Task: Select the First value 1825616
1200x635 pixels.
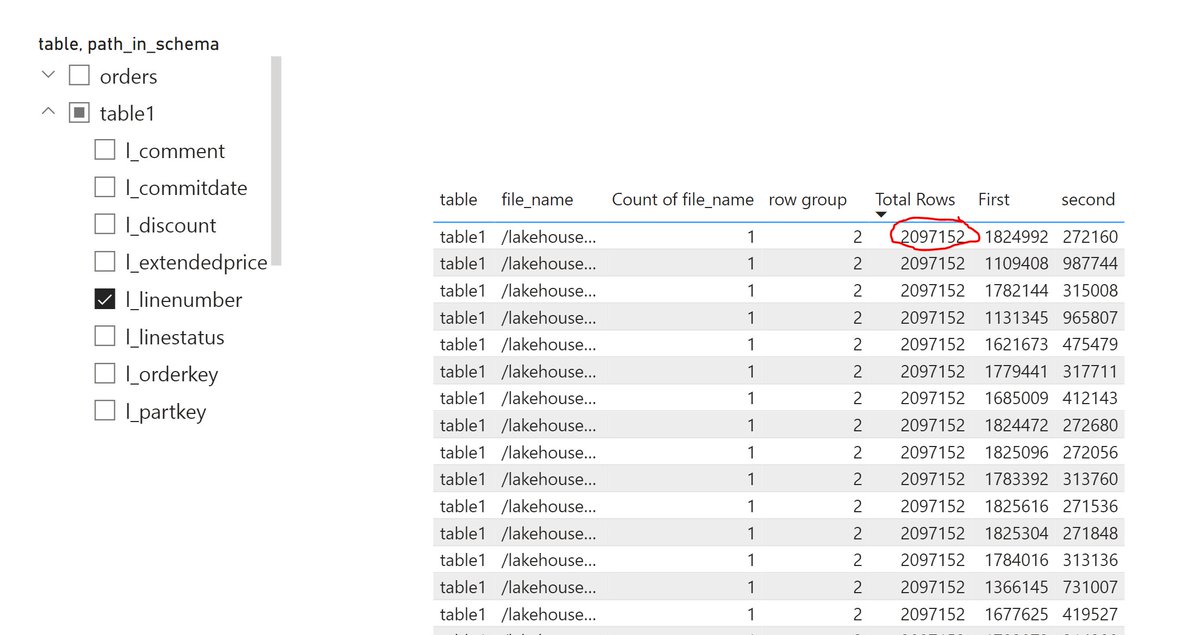Action: click(x=1016, y=506)
